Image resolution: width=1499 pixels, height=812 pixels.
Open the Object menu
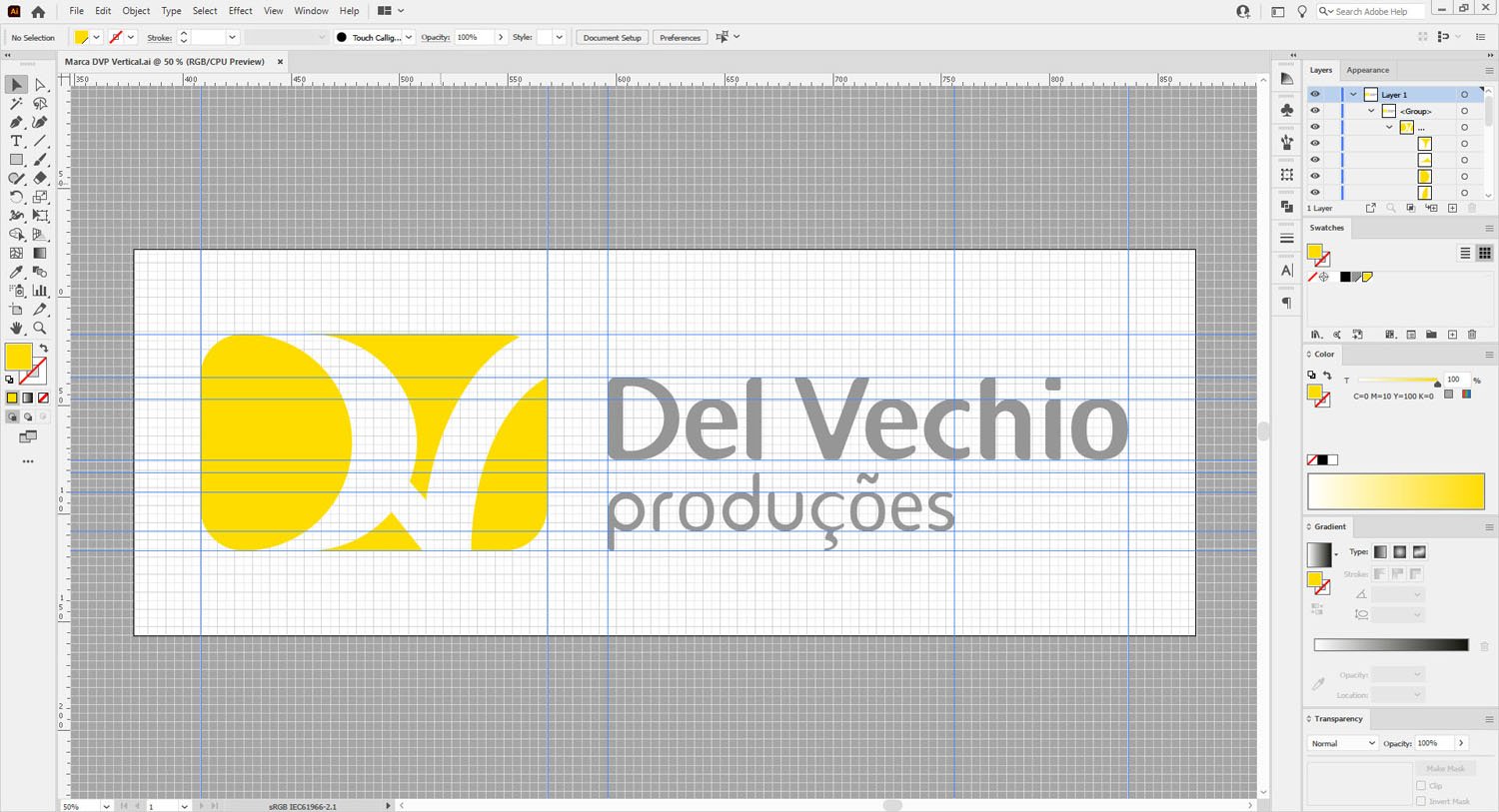pyautogui.click(x=136, y=11)
